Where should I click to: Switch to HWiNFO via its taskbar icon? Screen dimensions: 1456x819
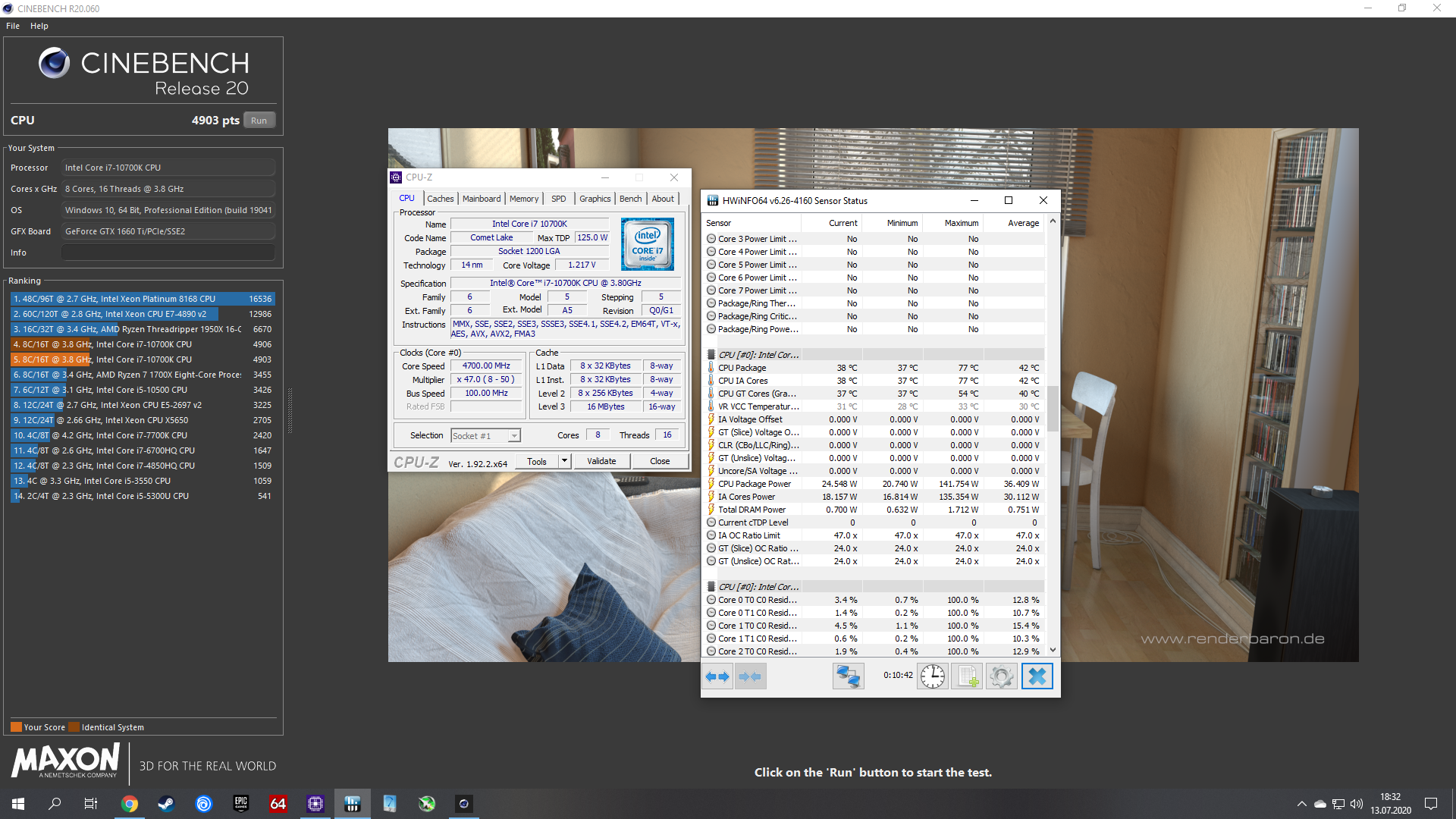tap(353, 804)
